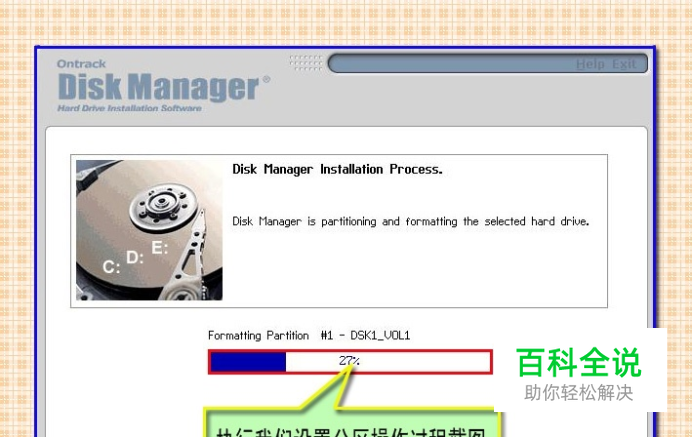Click the green 百科全说 watermark logo
Image resolution: width=692 pixels, height=437 pixels.
[579, 363]
